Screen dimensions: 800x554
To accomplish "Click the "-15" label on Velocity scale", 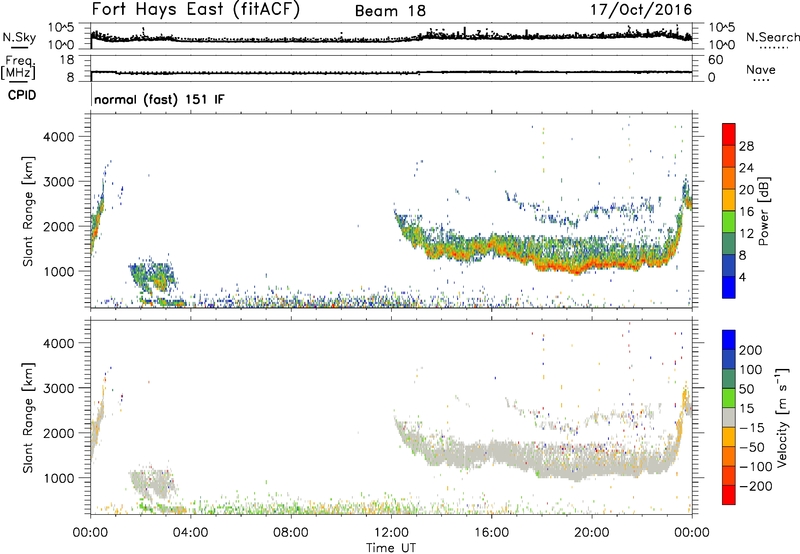I will click(752, 428).
